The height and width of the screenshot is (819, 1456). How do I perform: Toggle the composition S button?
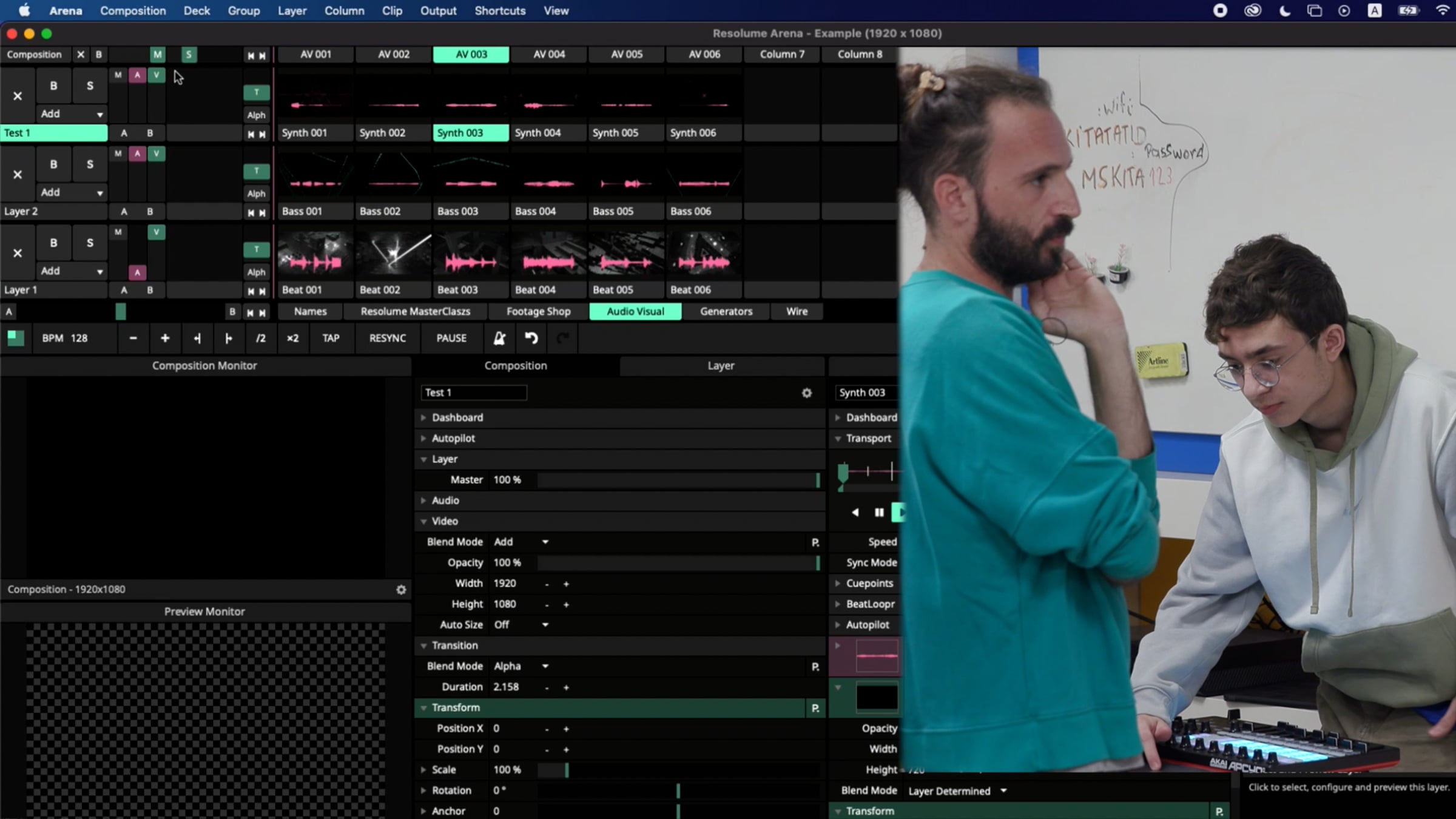click(189, 55)
